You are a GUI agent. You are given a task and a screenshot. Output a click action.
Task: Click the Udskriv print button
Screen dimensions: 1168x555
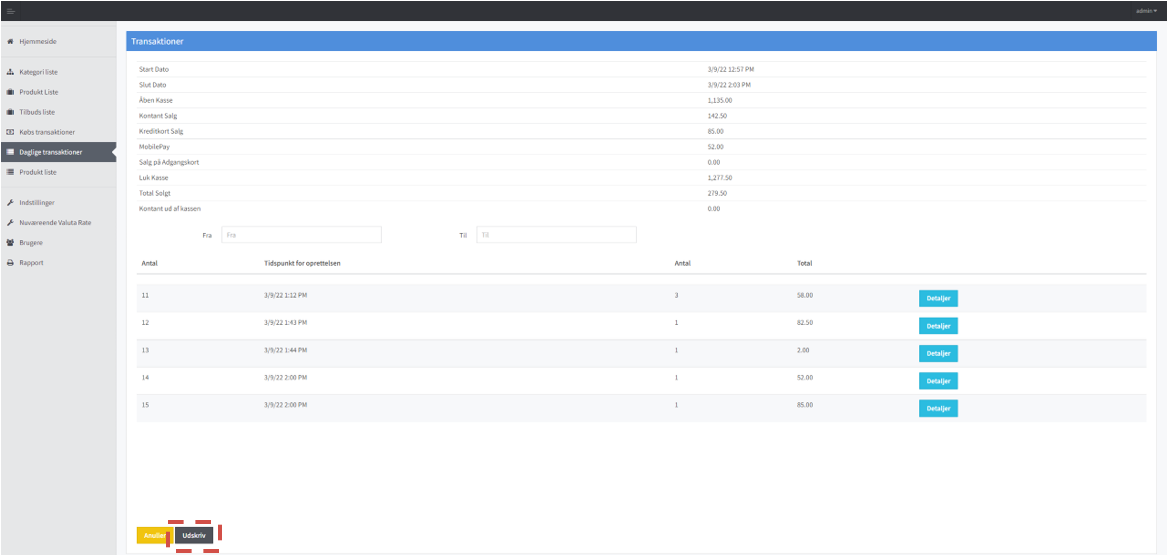[x=194, y=536]
